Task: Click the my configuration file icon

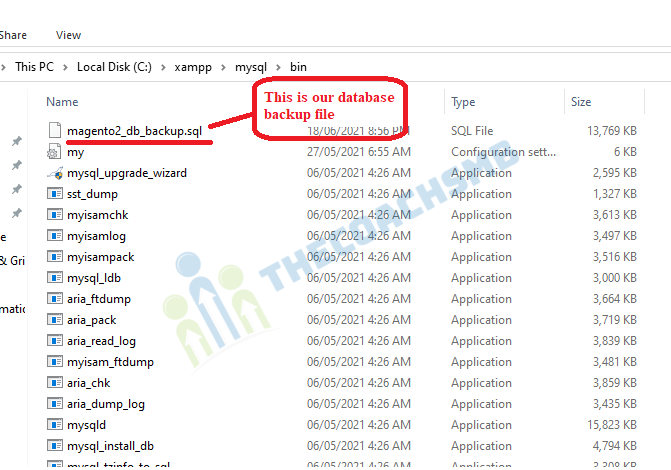Action: tap(54, 152)
